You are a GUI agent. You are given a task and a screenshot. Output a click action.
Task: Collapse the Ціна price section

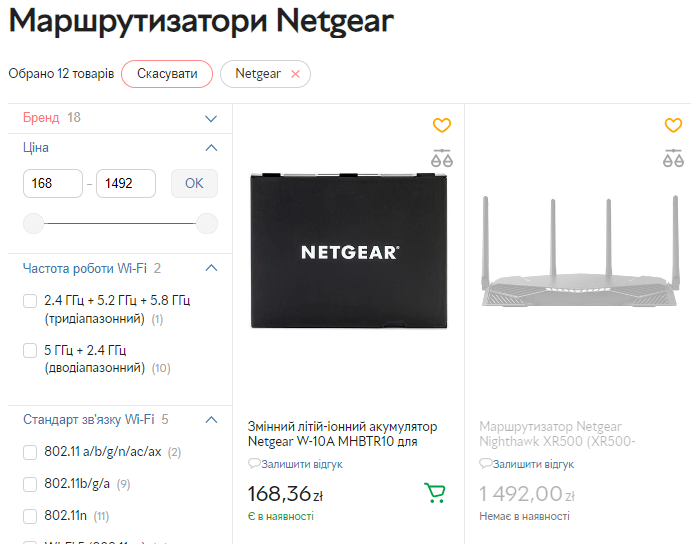pos(211,148)
